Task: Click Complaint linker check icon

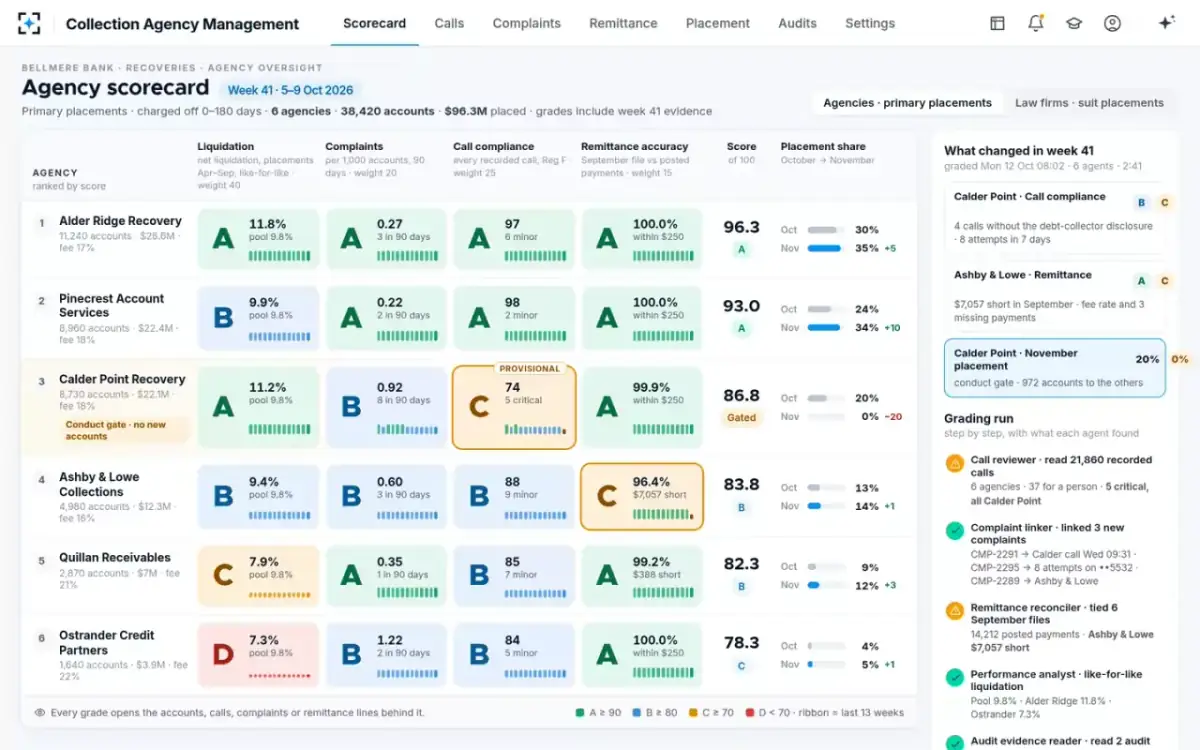Action: pos(954,530)
